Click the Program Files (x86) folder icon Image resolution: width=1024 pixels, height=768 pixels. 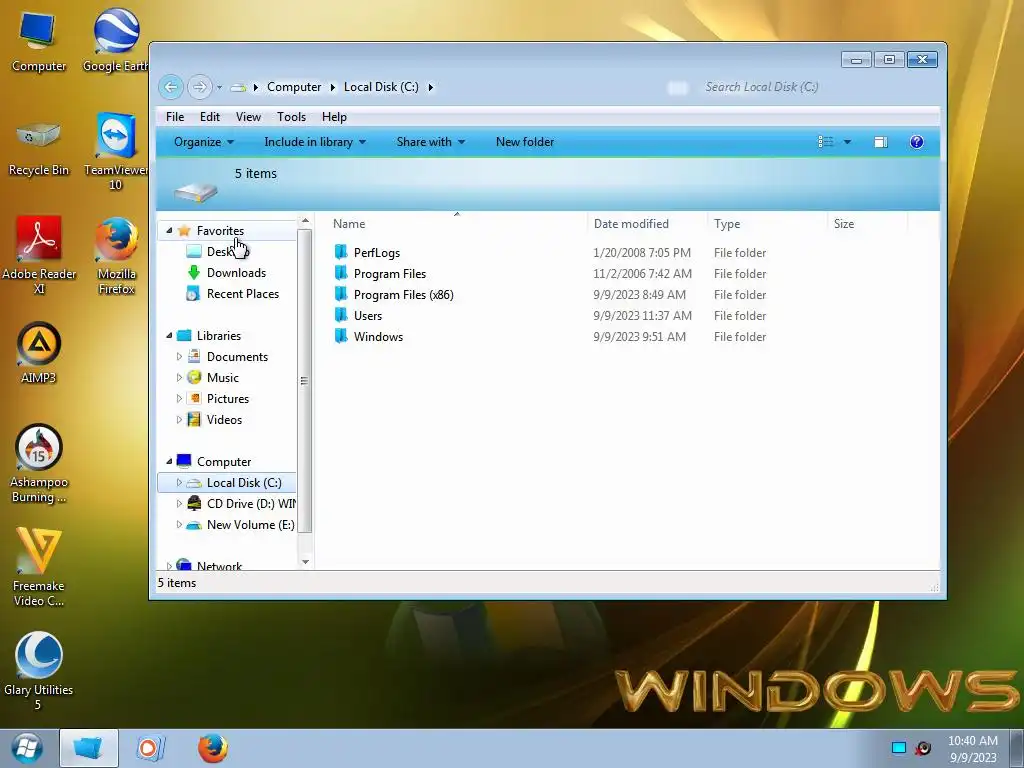(341, 294)
